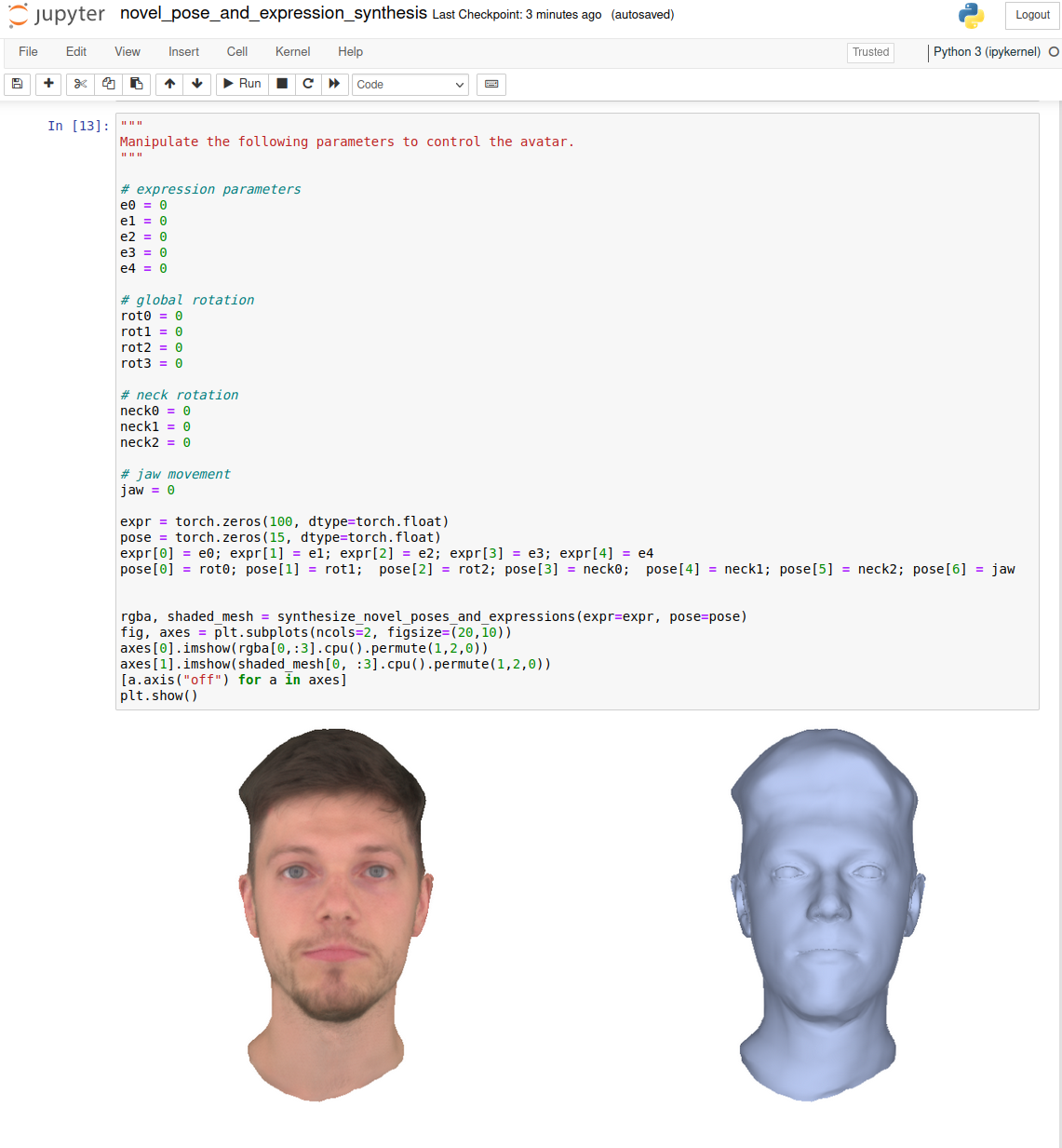Click the line 'jaw = 0'

click(x=147, y=491)
